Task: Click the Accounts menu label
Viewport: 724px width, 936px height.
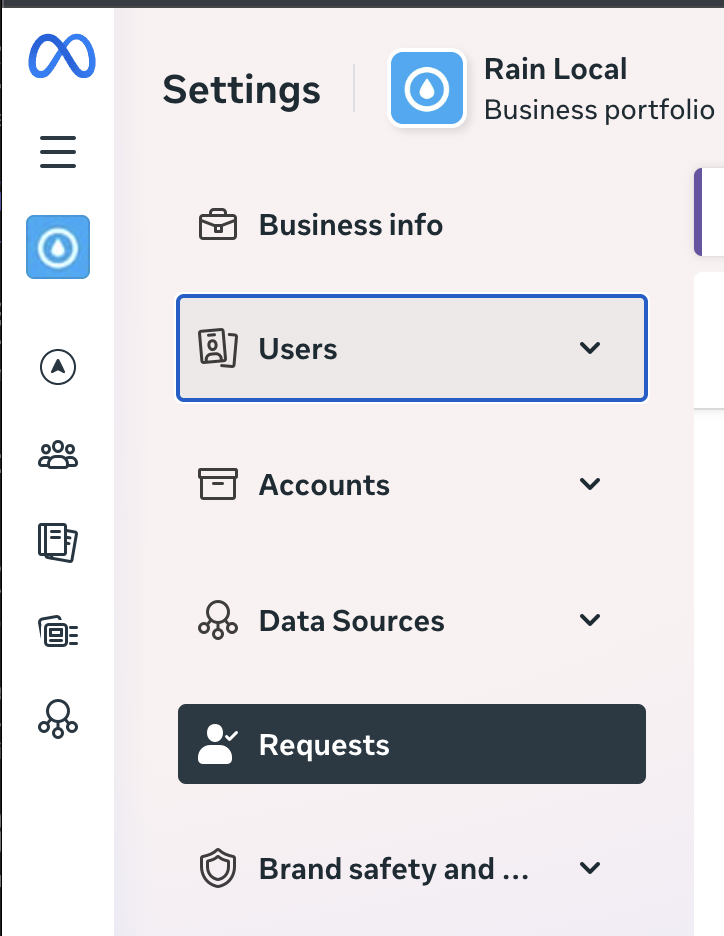Action: [x=324, y=485]
